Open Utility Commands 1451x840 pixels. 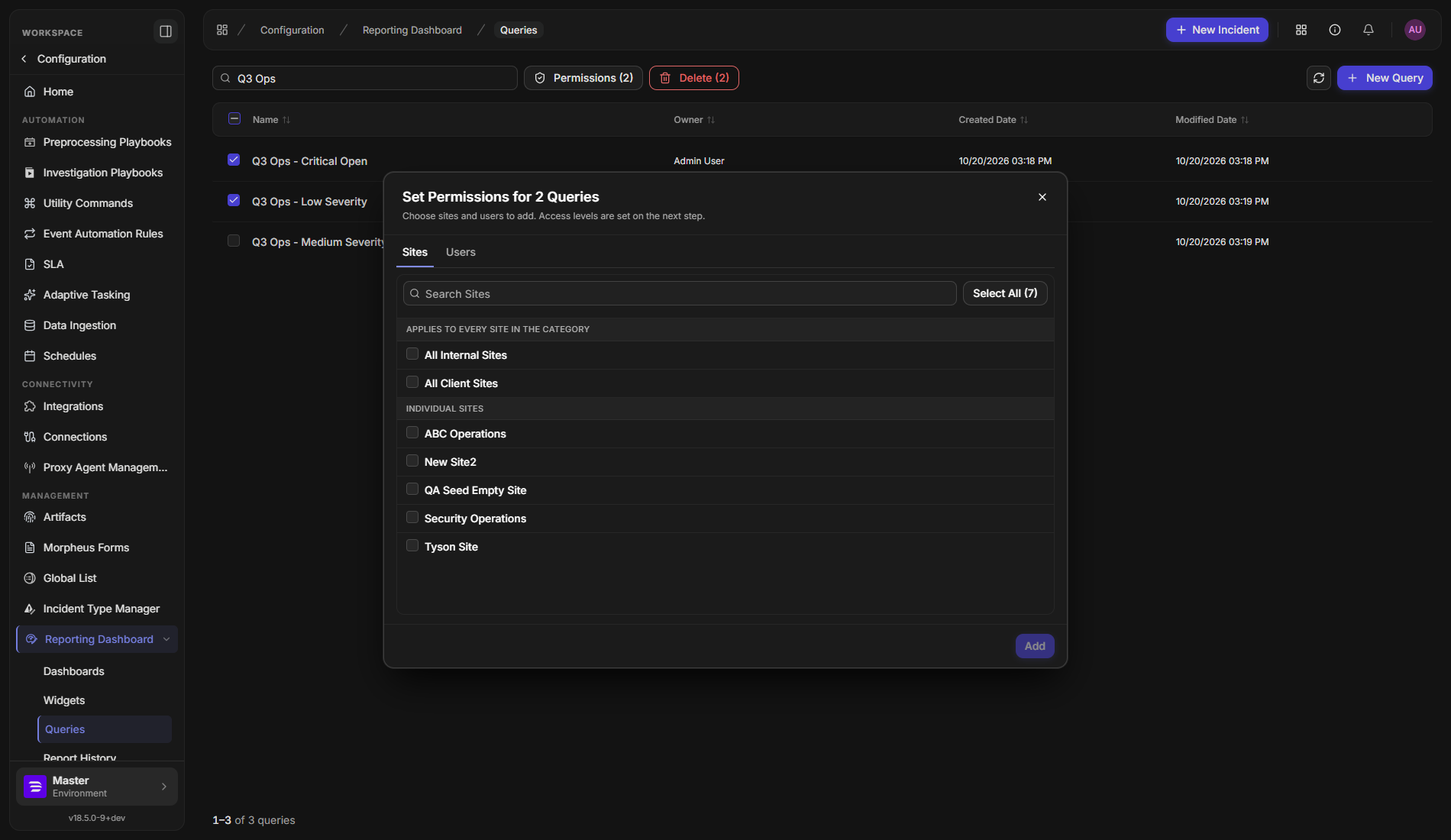(x=97, y=203)
